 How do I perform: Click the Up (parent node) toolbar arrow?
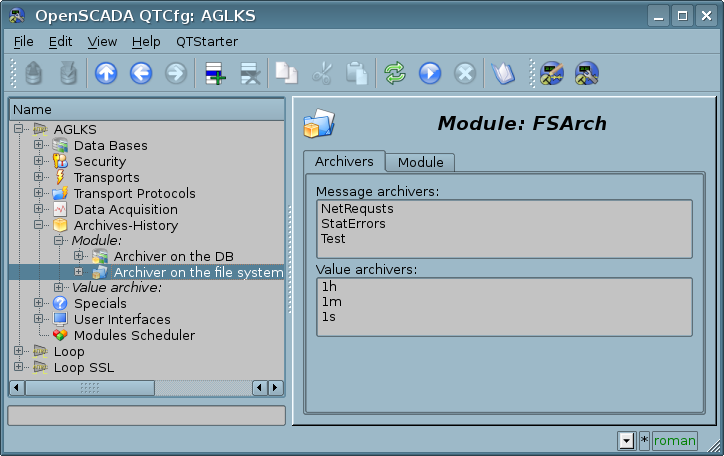(x=105, y=73)
